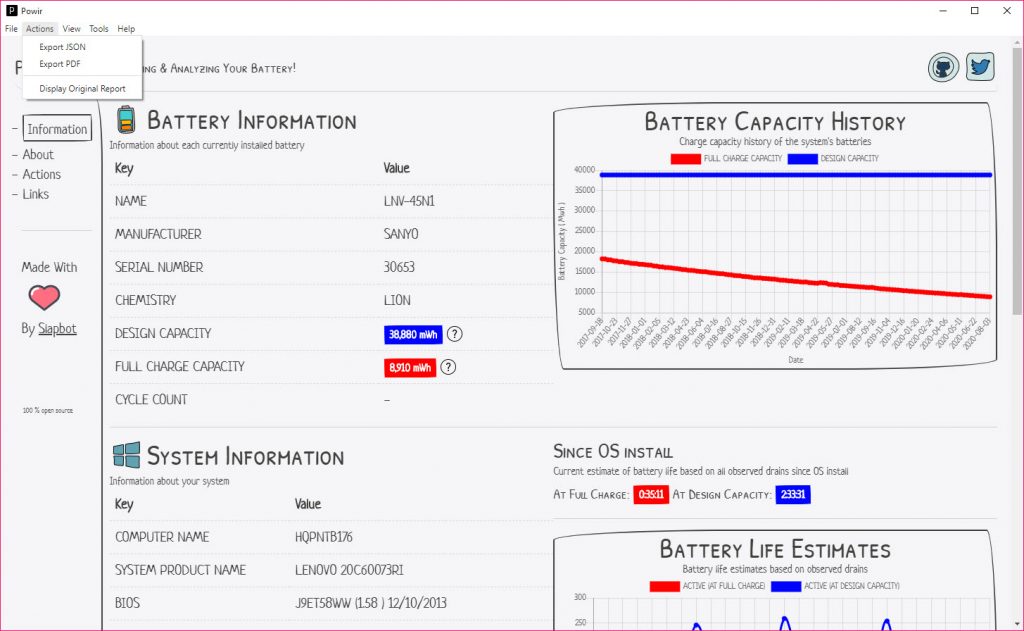Click the 100 % open source note

pos(48,410)
